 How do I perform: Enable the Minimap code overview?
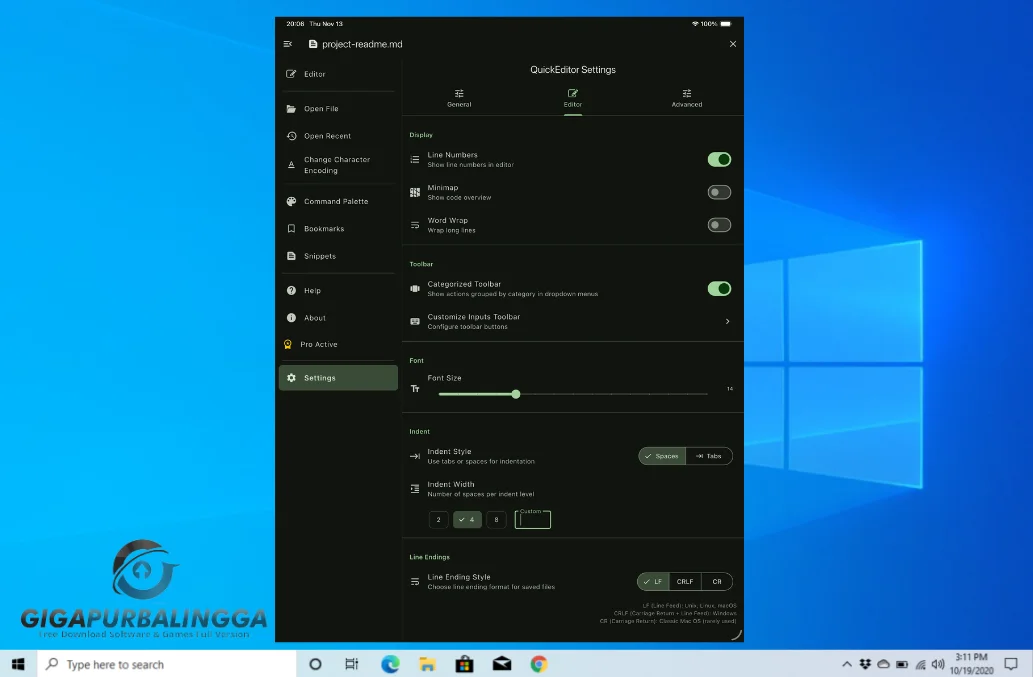pyautogui.click(x=719, y=192)
